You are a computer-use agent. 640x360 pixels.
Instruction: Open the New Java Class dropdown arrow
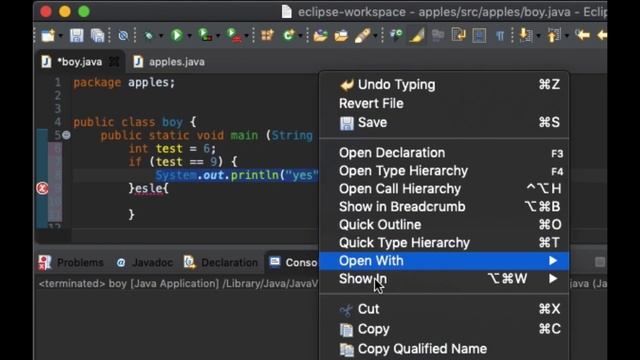(300, 36)
